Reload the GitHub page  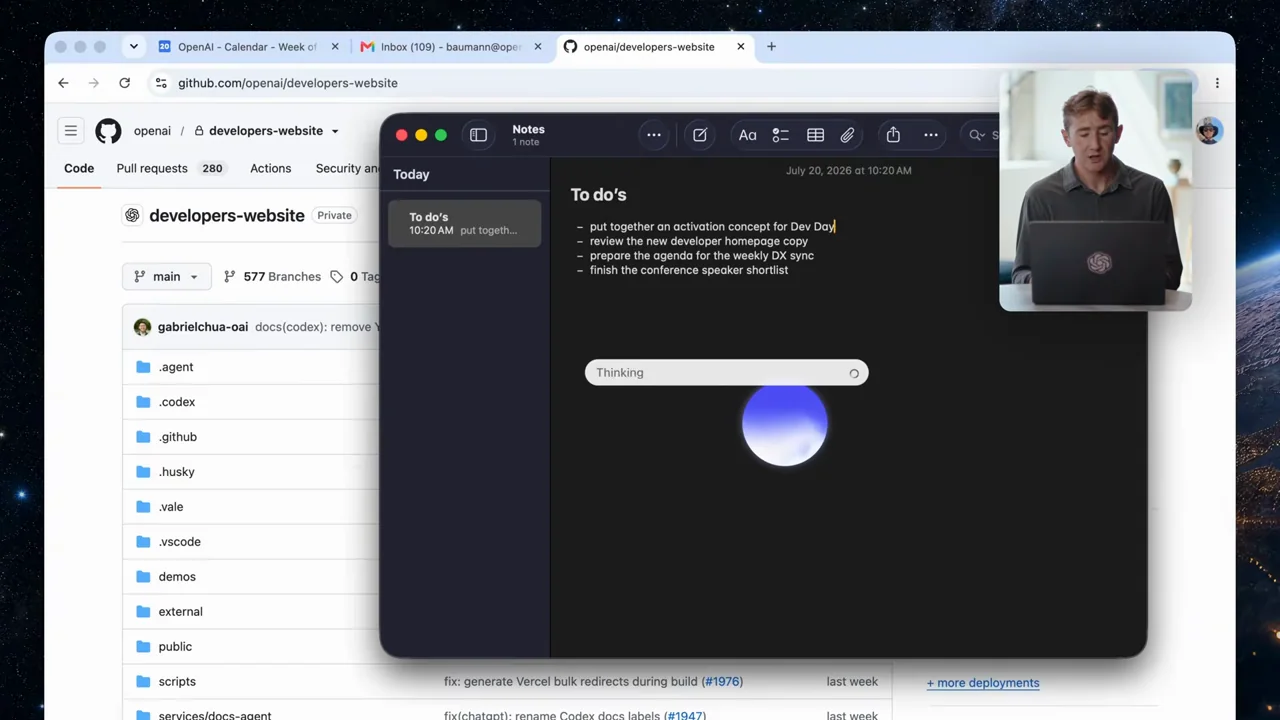click(x=124, y=83)
